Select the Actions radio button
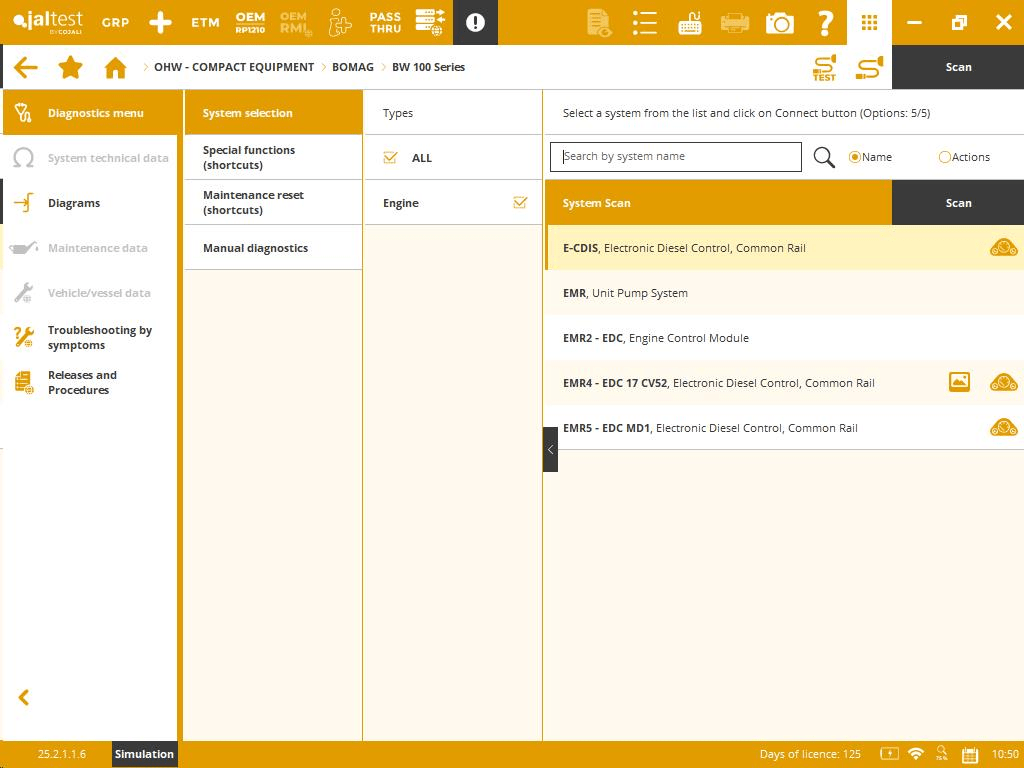 [945, 157]
